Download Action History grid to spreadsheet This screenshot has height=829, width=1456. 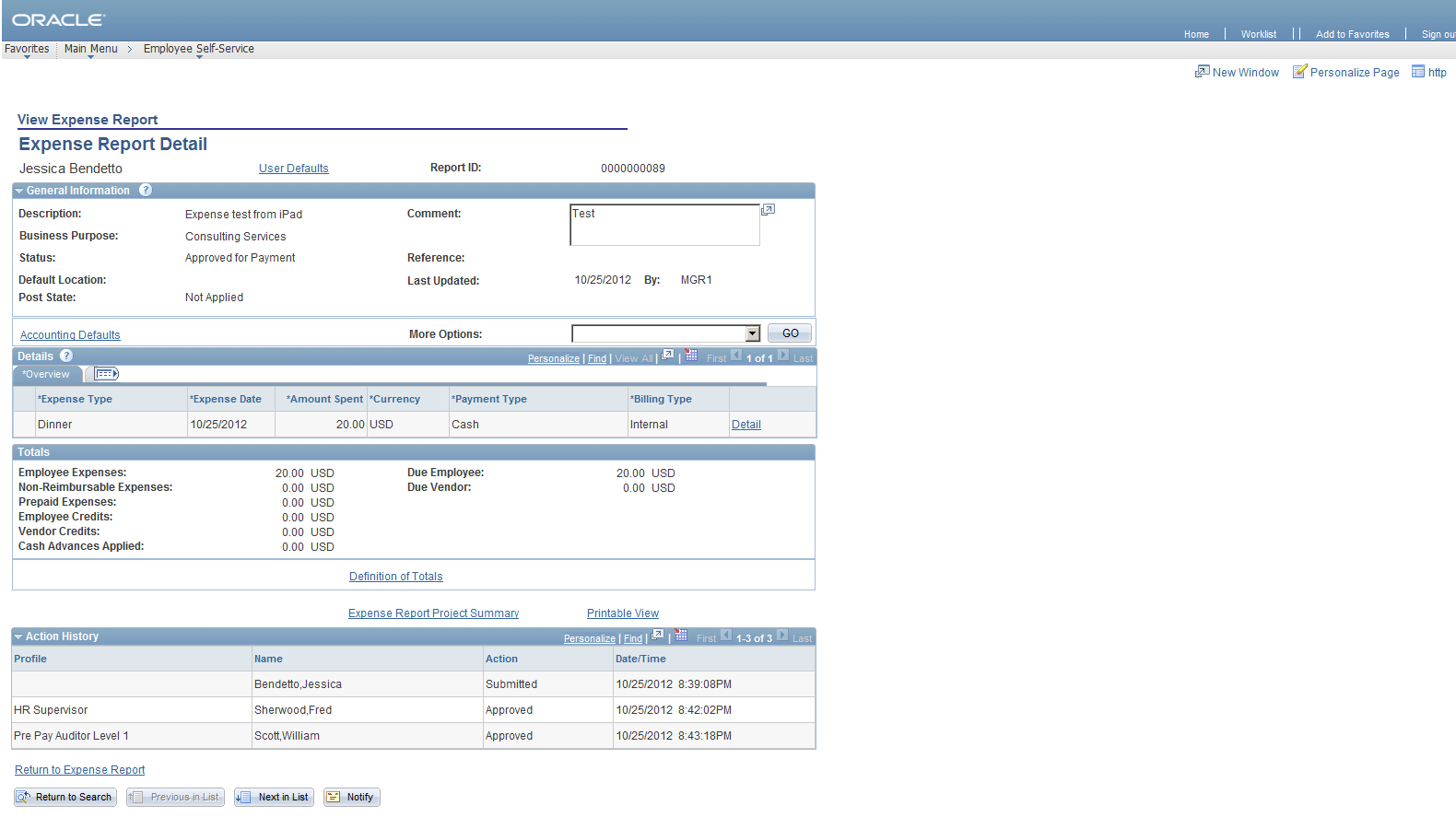pos(681,636)
